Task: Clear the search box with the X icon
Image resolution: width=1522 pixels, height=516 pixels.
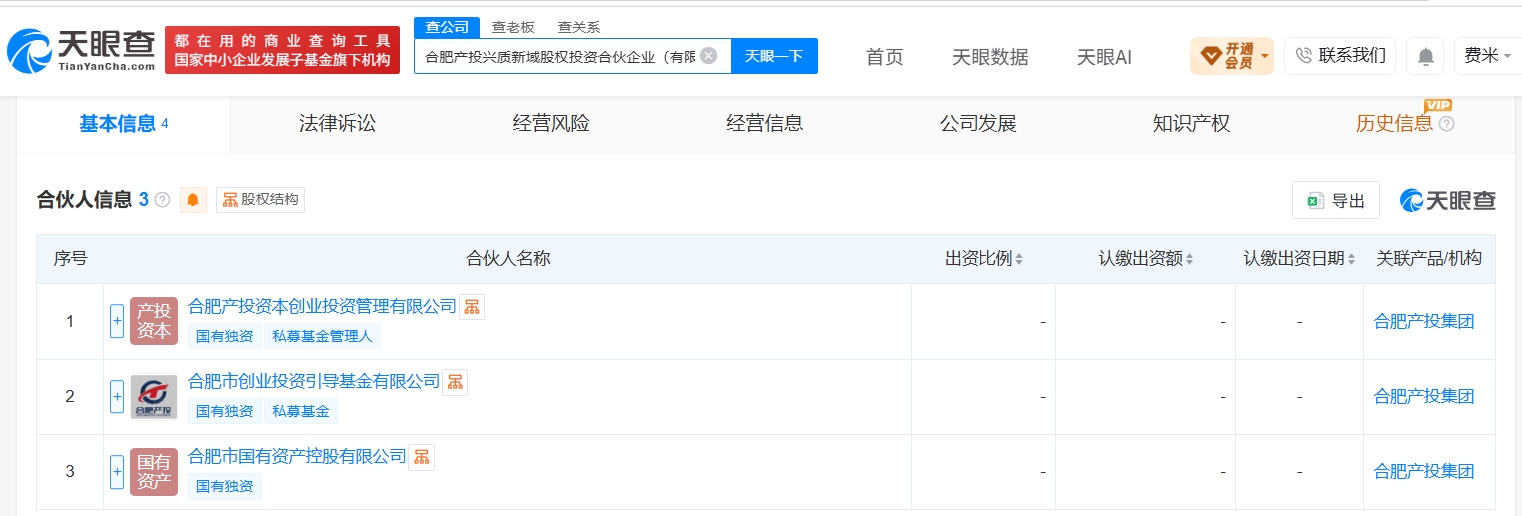Action: coord(708,56)
